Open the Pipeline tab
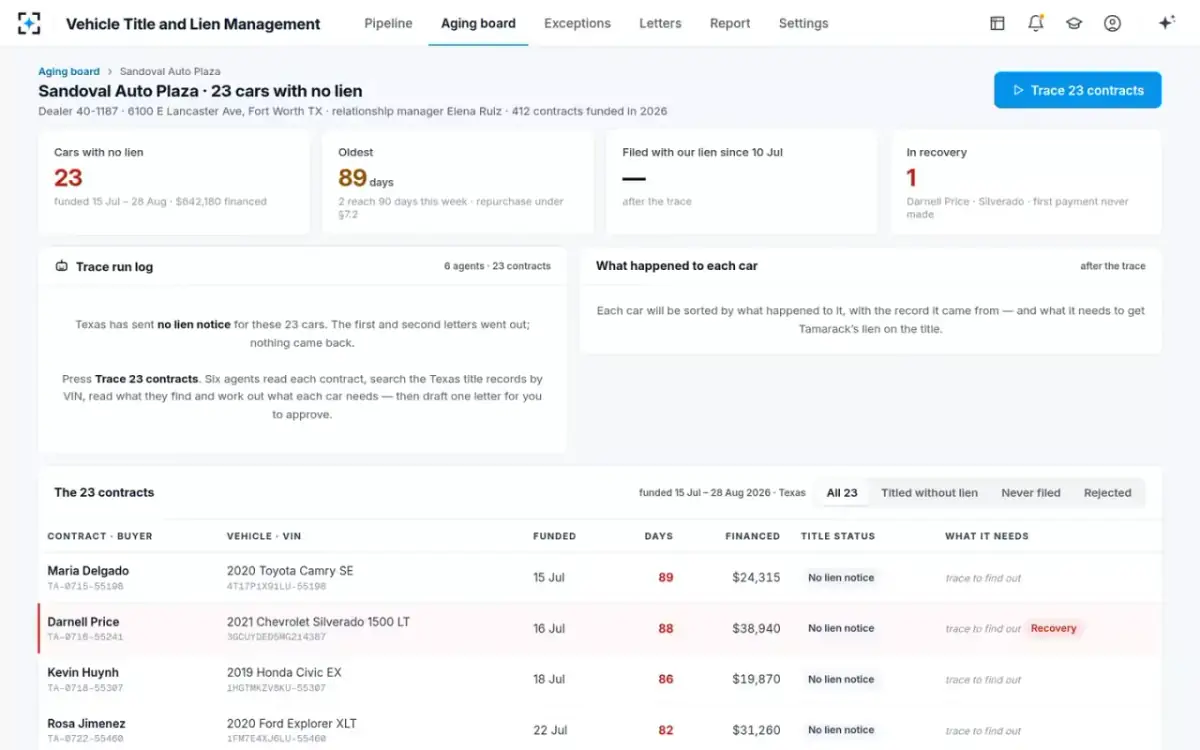 388,23
